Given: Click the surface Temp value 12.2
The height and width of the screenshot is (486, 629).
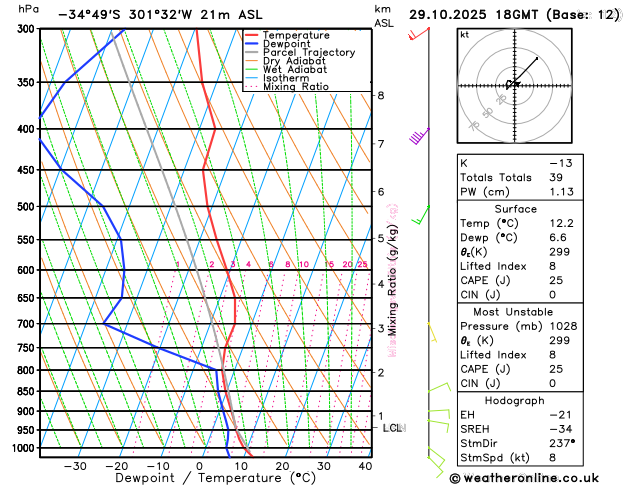Looking at the screenshot, I should click(x=562, y=223).
